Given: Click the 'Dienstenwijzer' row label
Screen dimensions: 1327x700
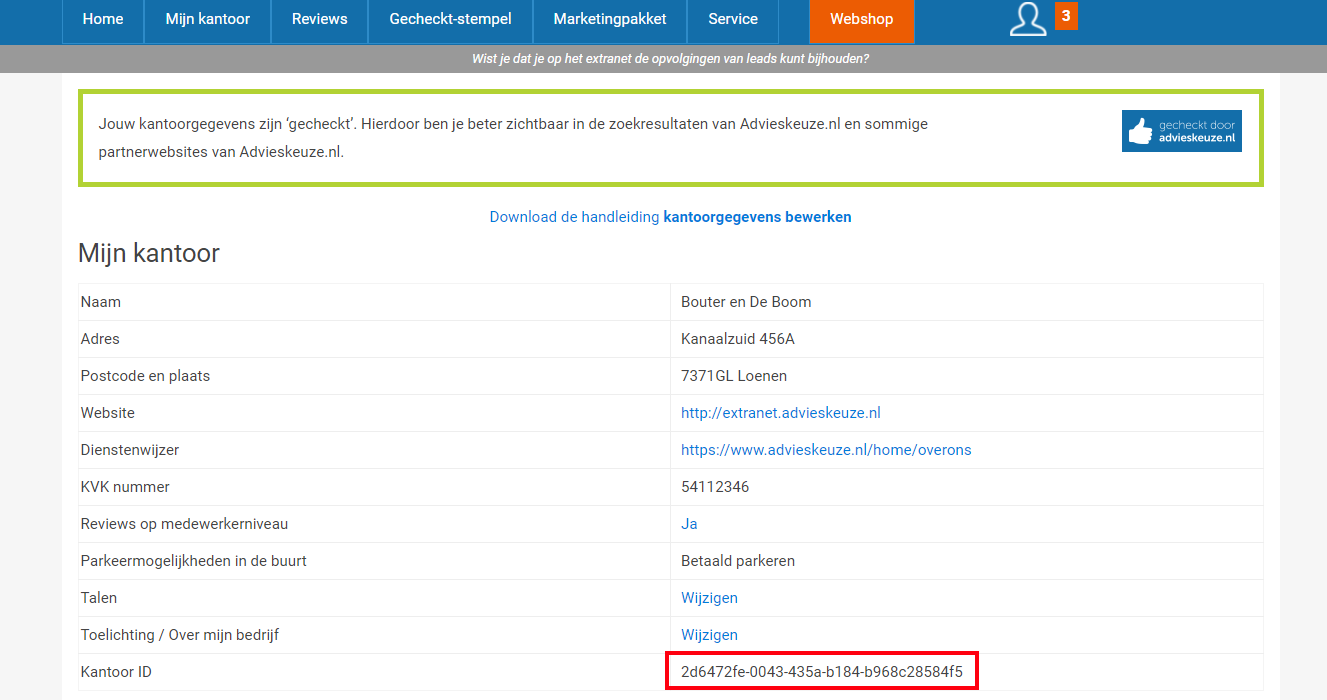Looking at the screenshot, I should (130, 450).
